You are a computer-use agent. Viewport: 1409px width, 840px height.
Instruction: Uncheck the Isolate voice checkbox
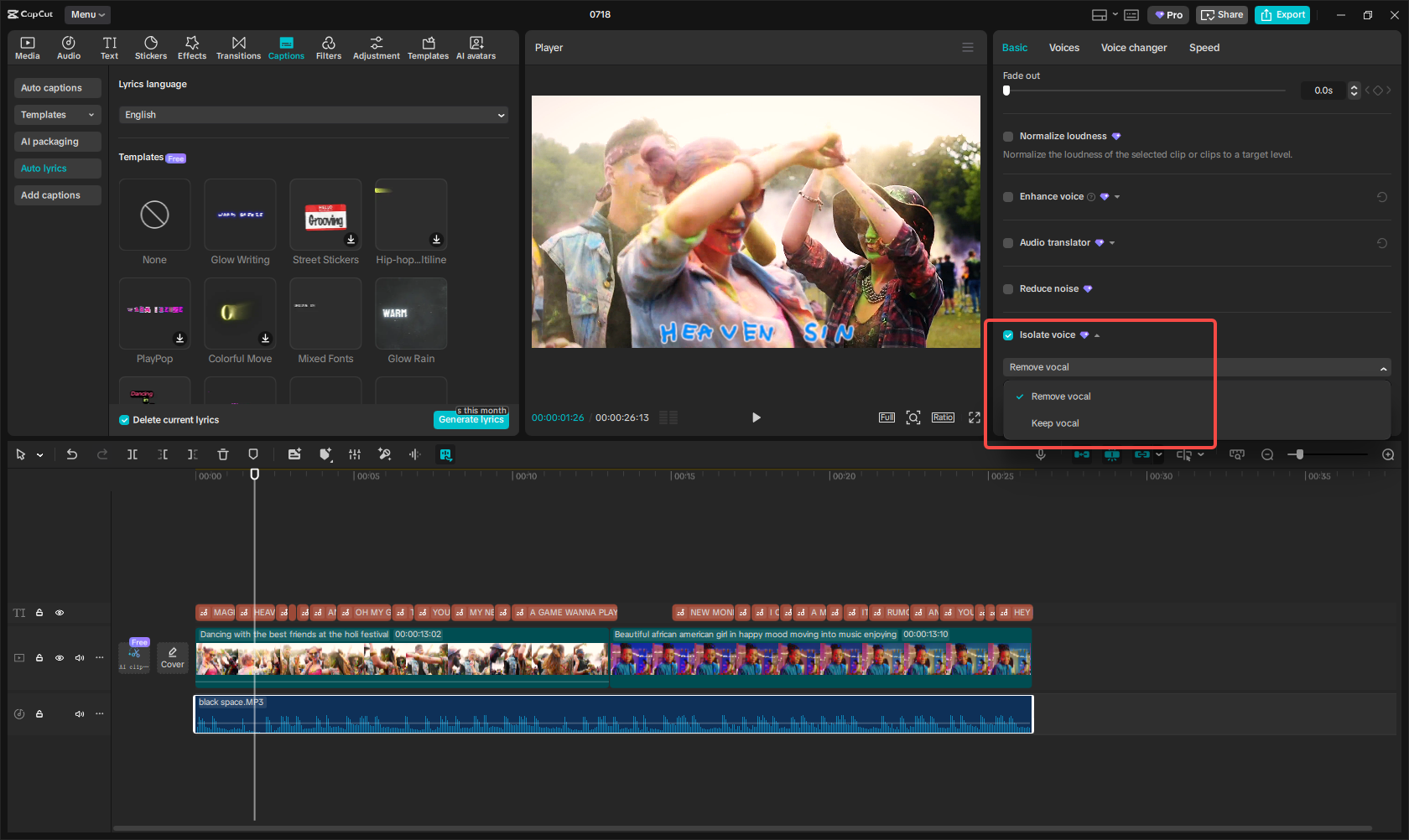click(1008, 335)
